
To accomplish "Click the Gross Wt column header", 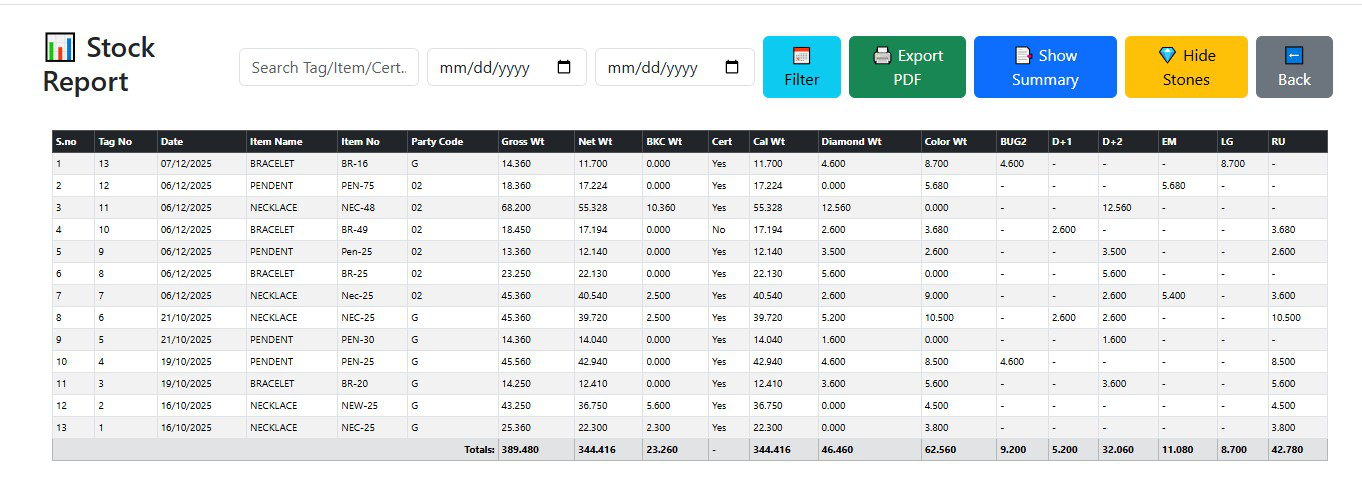I will [520, 142].
